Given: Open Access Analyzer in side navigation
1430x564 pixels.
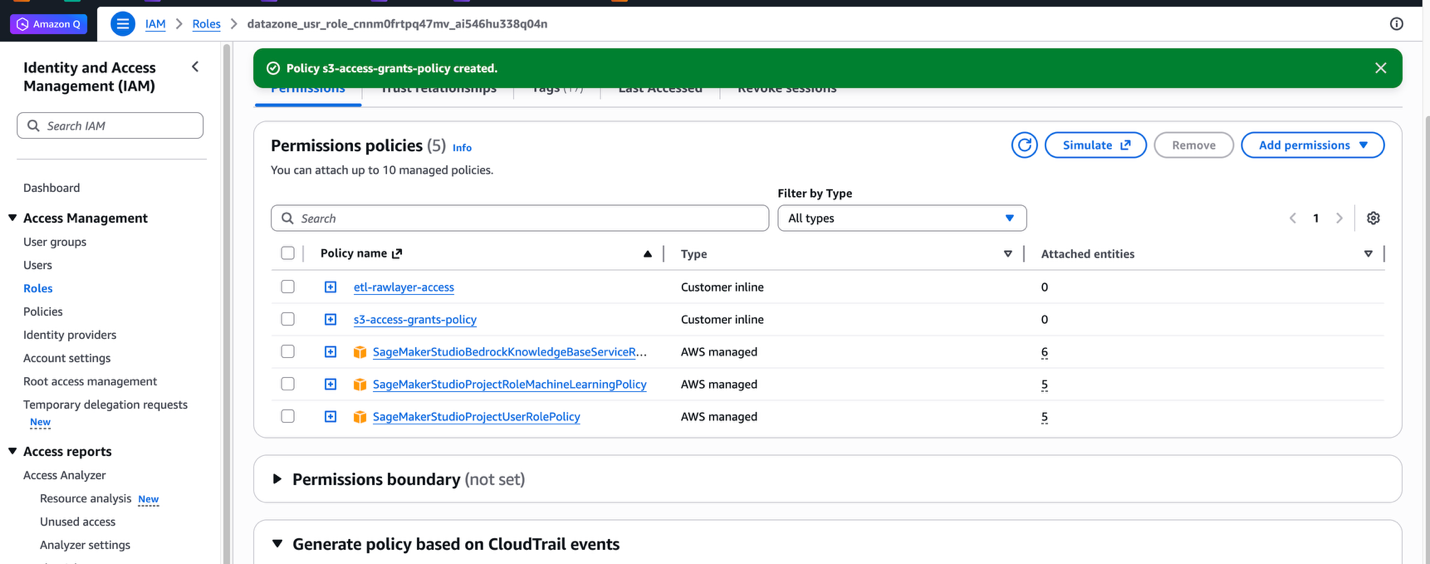Looking at the screenshot, I should (64, 475).
